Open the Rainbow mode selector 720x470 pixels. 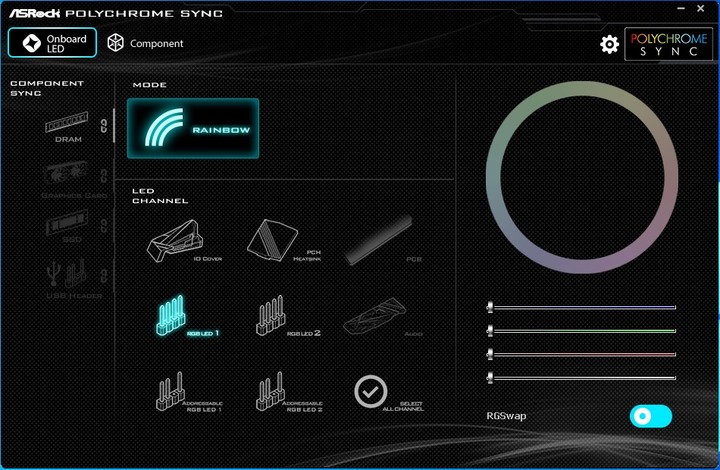[193, 129]
